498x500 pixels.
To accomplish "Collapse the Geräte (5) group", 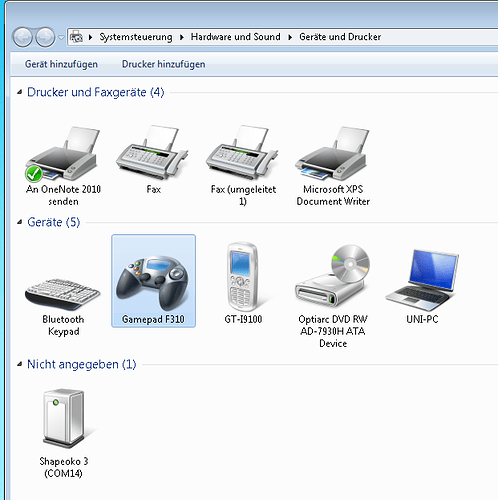I will coord(20,222).
